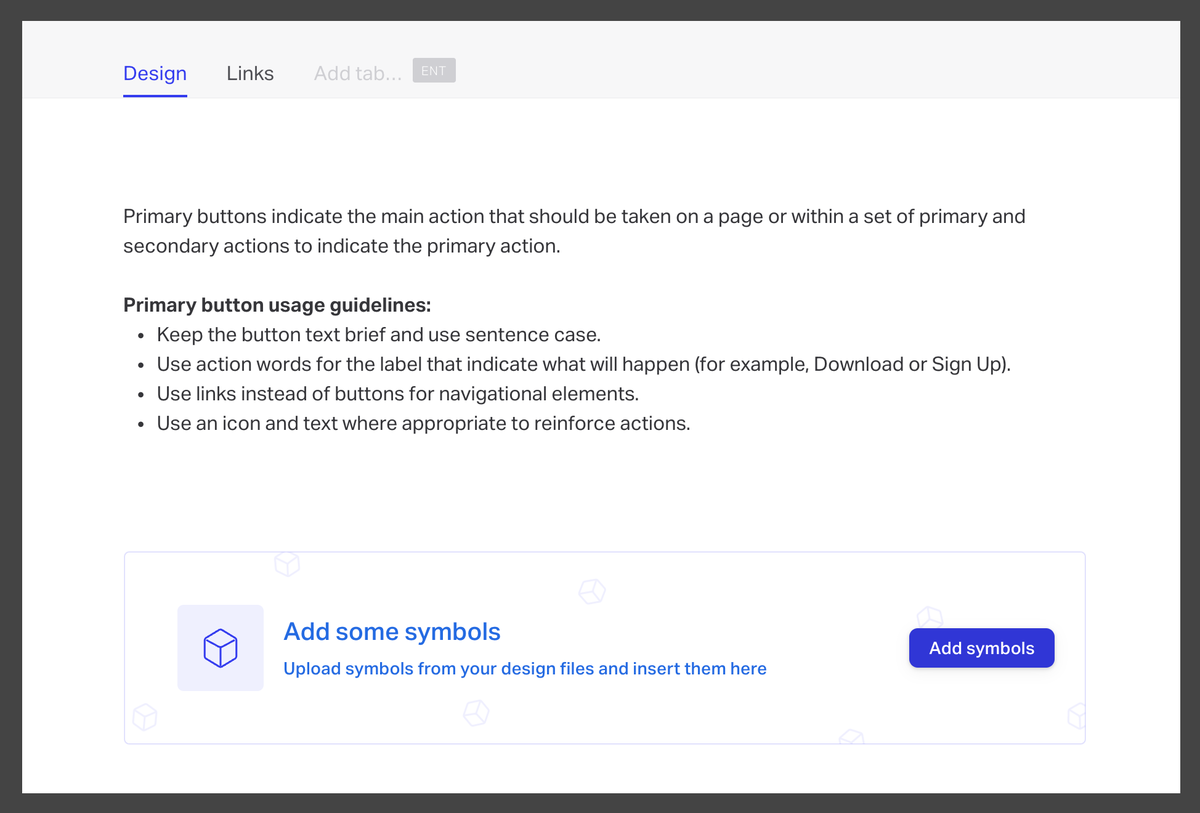Click the faint cube at the box's top center
The height and width of the screenshot is (813, 1200).
click(x=592, y=591)
